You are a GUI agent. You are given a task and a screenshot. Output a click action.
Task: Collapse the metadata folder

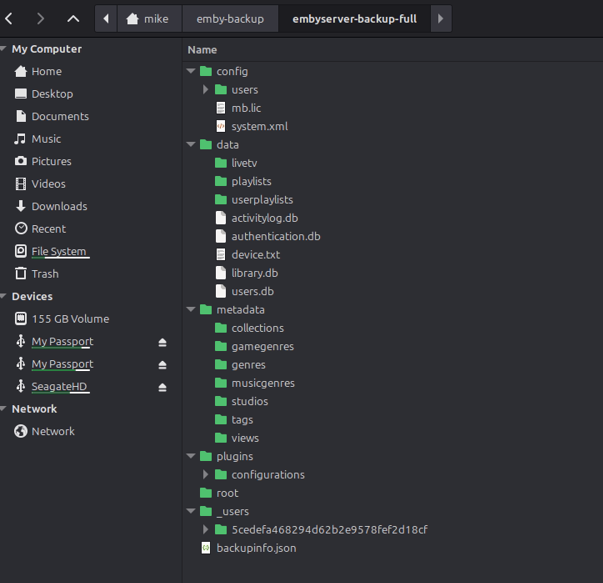(x=191, y=309)
